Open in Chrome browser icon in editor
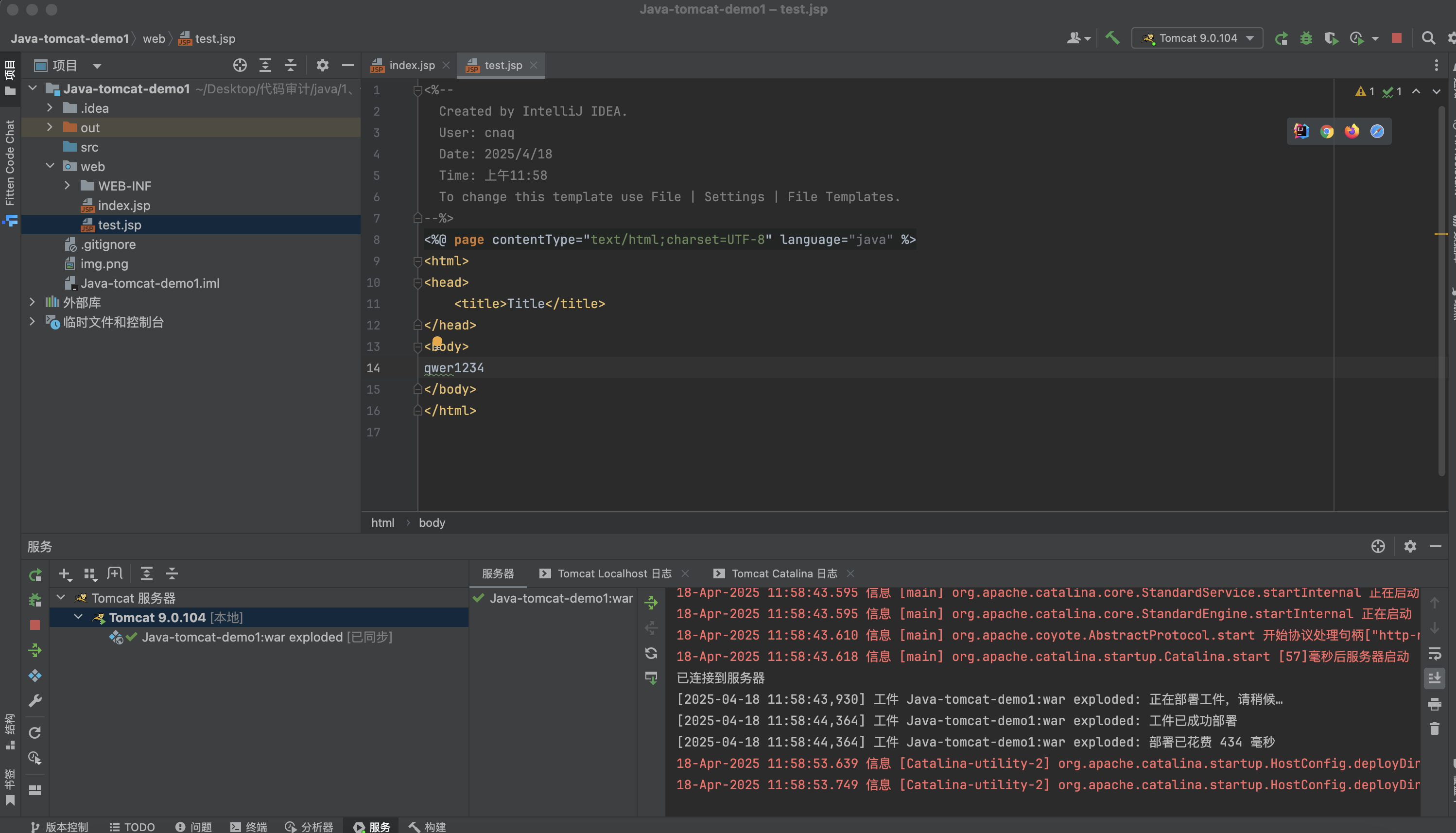 (1327, 132)
